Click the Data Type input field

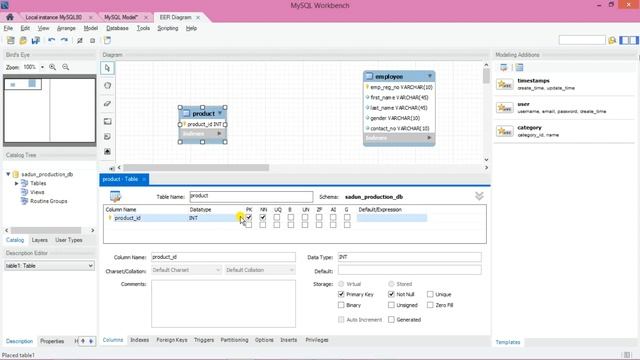409,257
